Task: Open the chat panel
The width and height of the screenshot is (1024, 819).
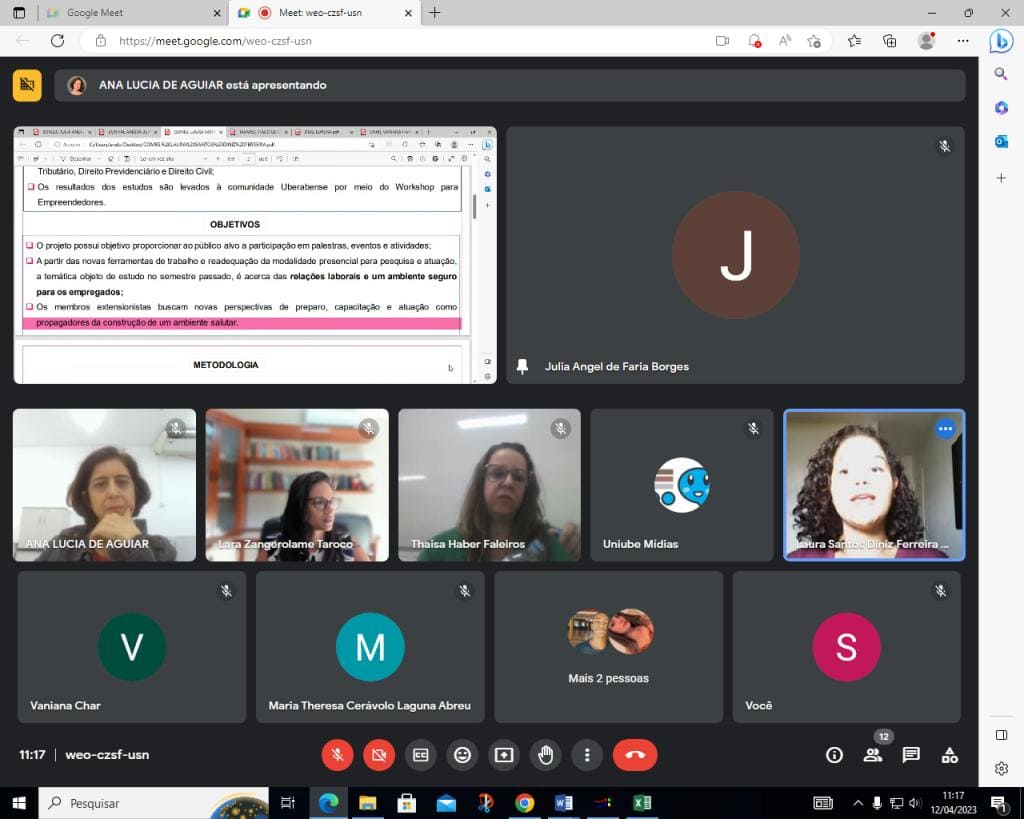Action: pos(911,756)
